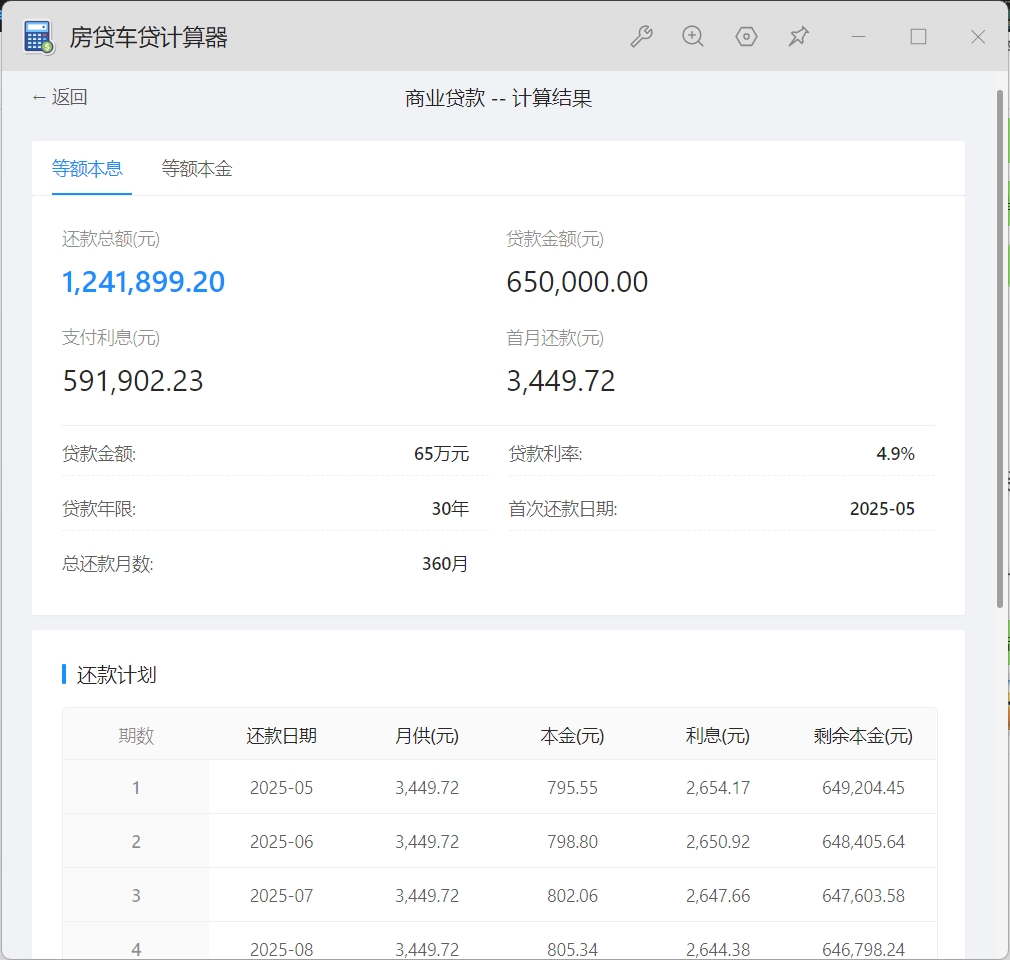
Task: Click interest cell 2,654.17
Action: (x=718, y=788)
